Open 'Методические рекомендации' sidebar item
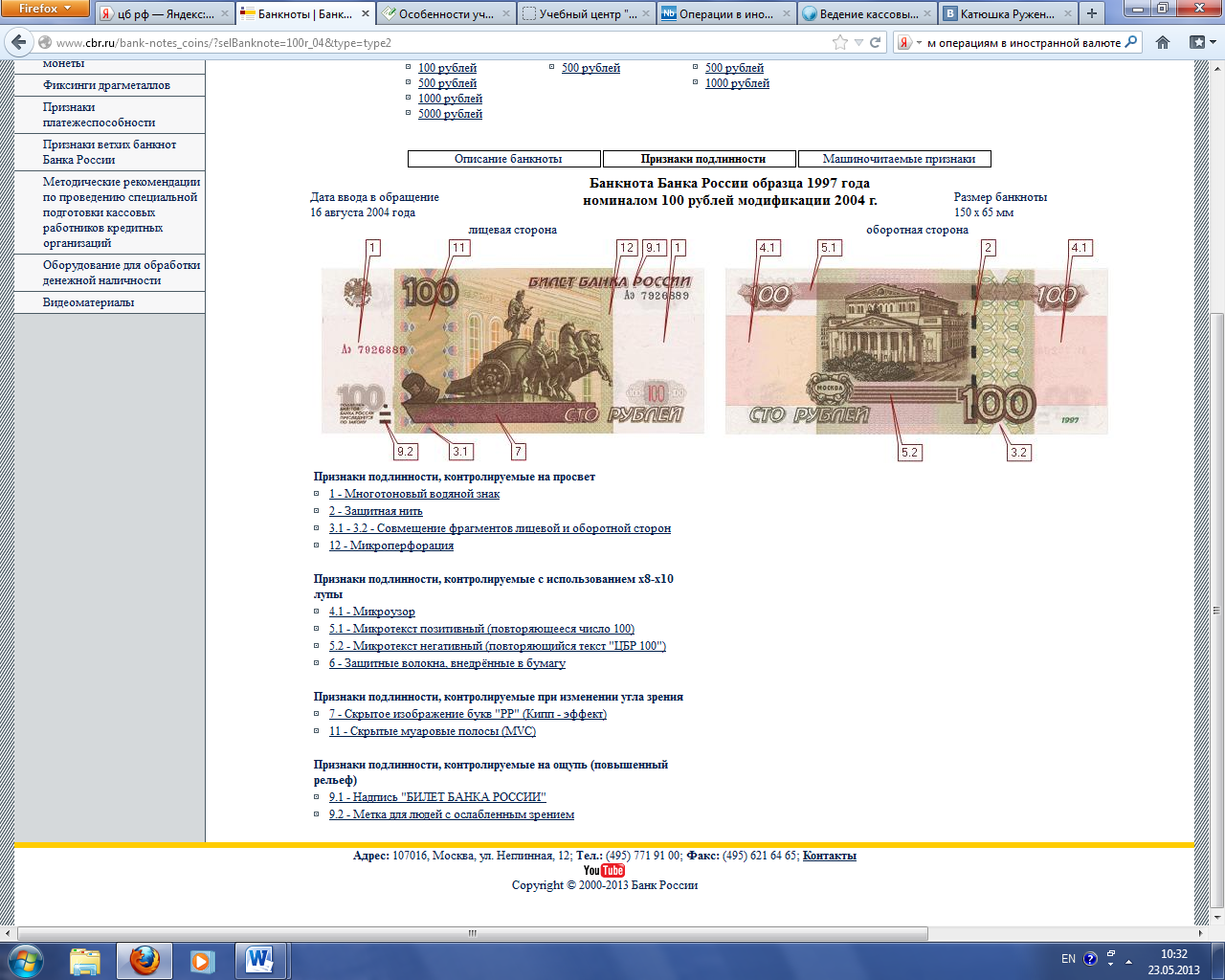Image resolution: width=1225 pixels, height=980 pixels. pos(120,212)
